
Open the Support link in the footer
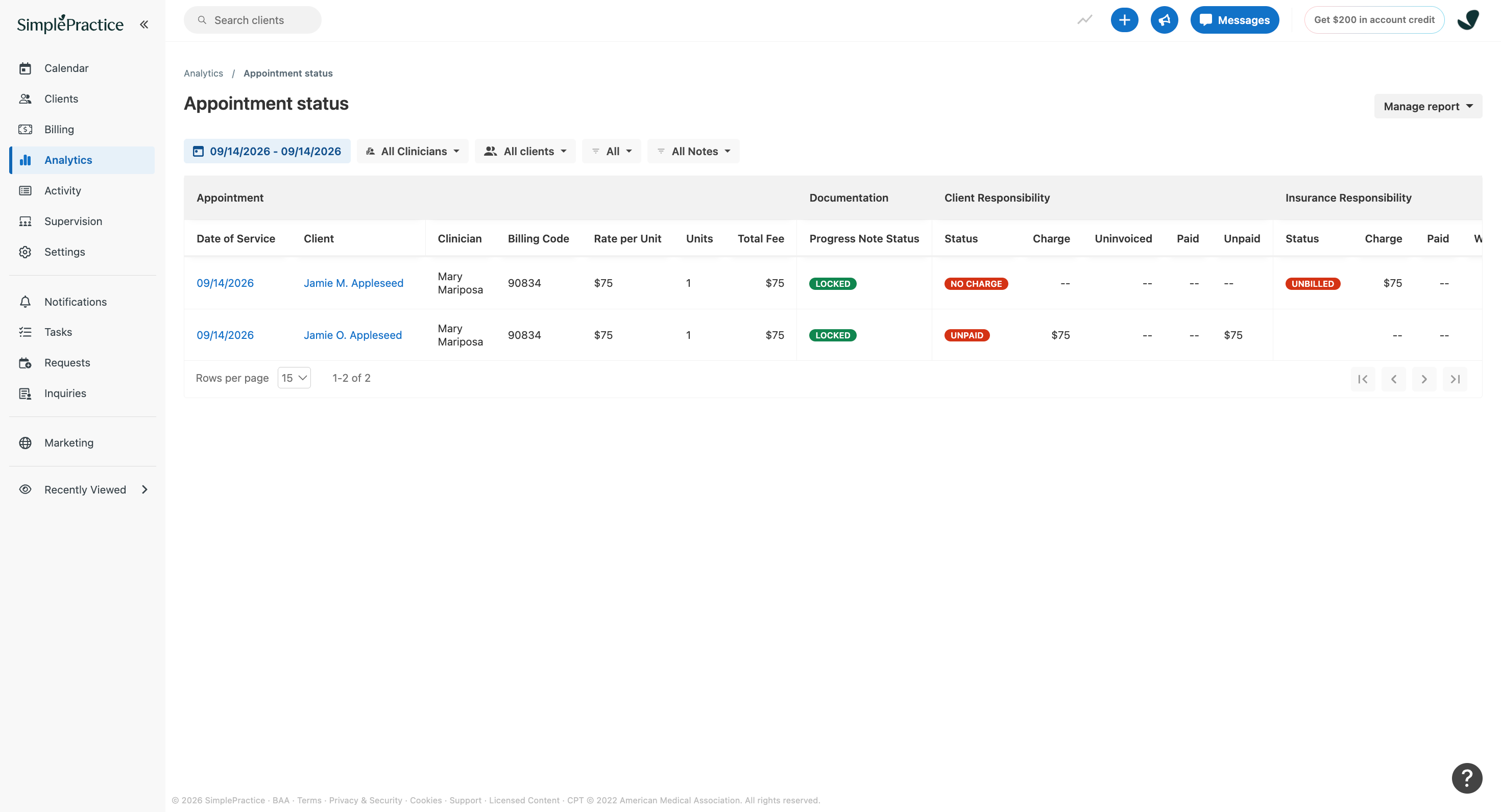(465, 800)
